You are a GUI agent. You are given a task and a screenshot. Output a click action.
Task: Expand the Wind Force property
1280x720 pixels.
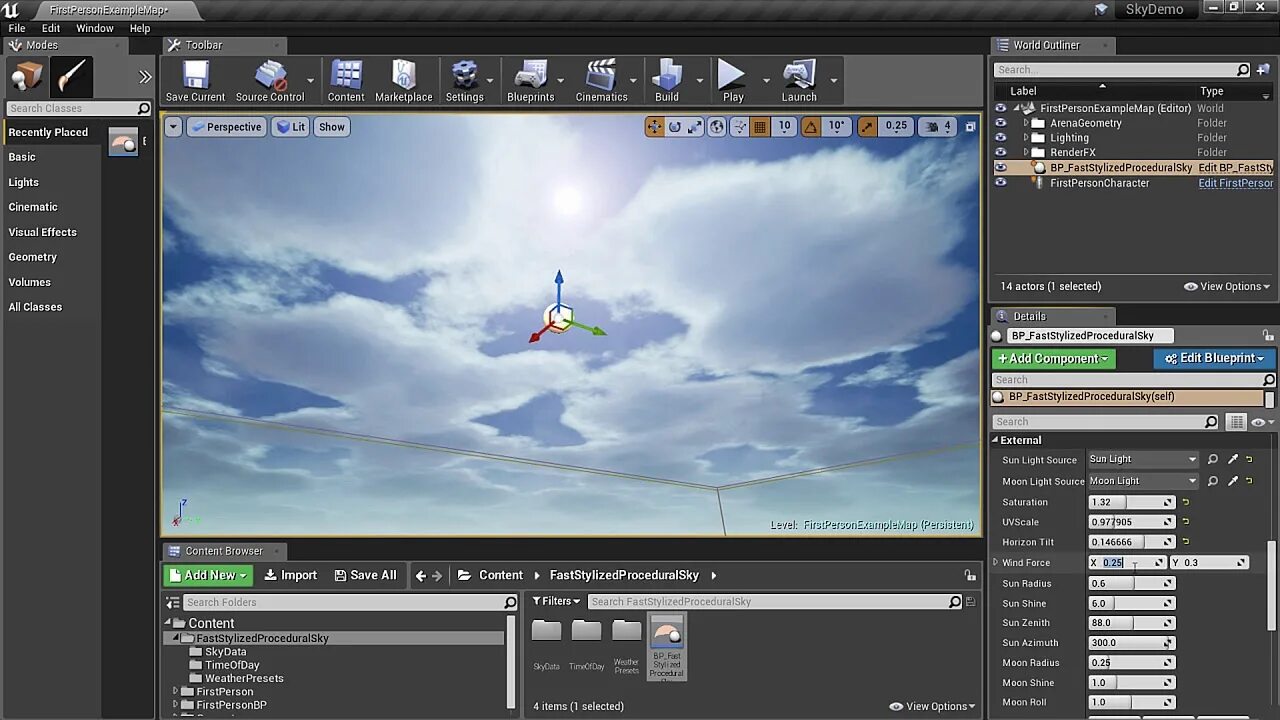[x=995, y=563]
